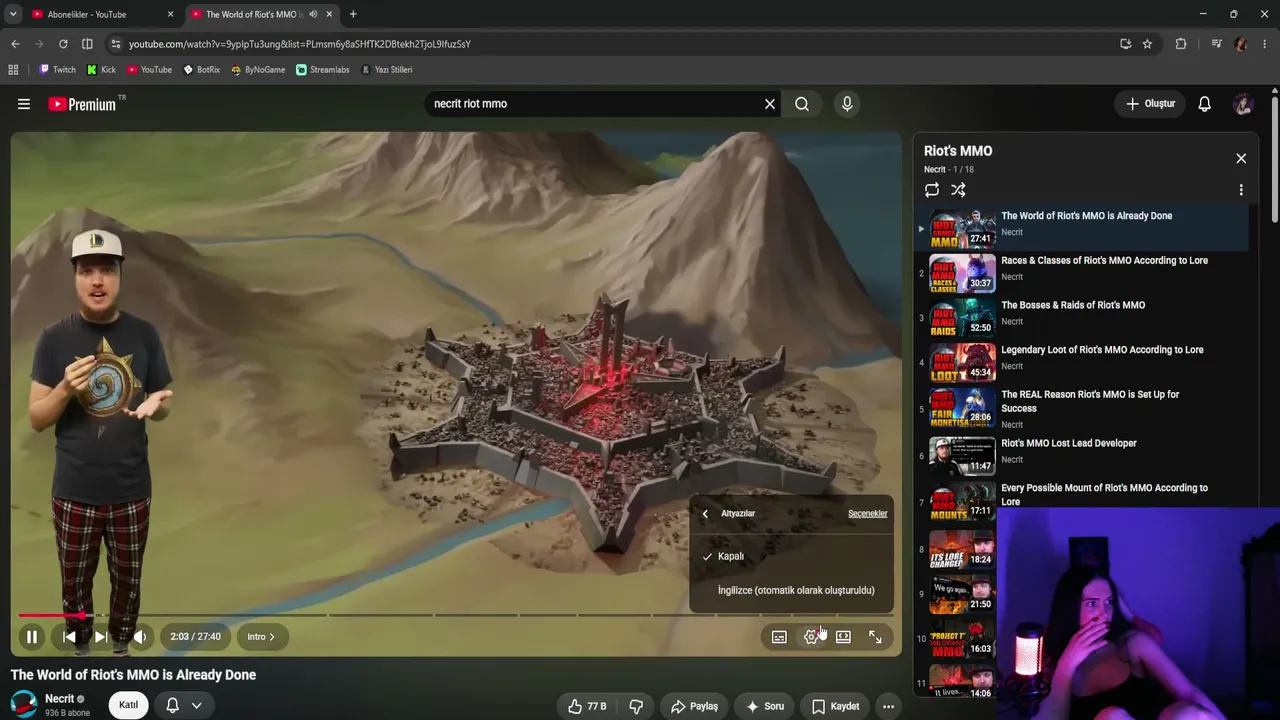The image size is (1280, 720).
Task: Open the channel notification bell dropdown
Action: 184,705
